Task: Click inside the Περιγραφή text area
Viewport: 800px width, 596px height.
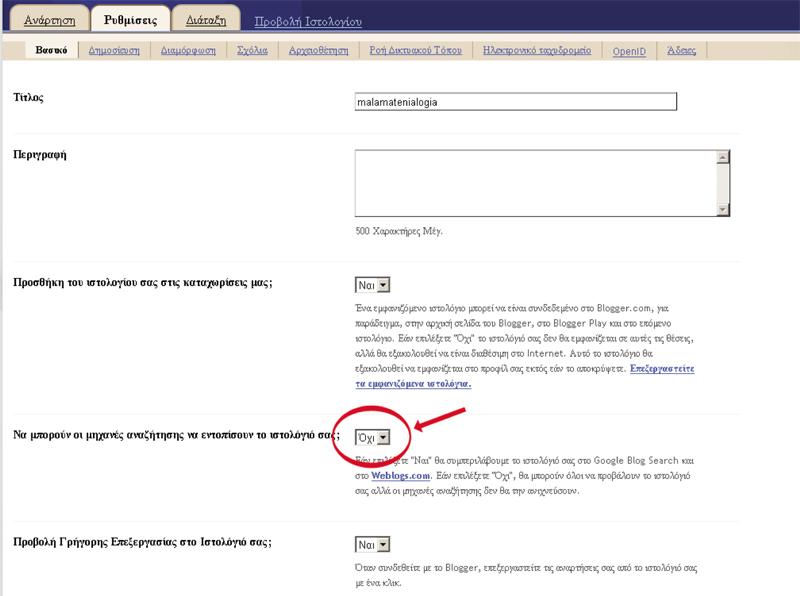Action: point(535,183)
